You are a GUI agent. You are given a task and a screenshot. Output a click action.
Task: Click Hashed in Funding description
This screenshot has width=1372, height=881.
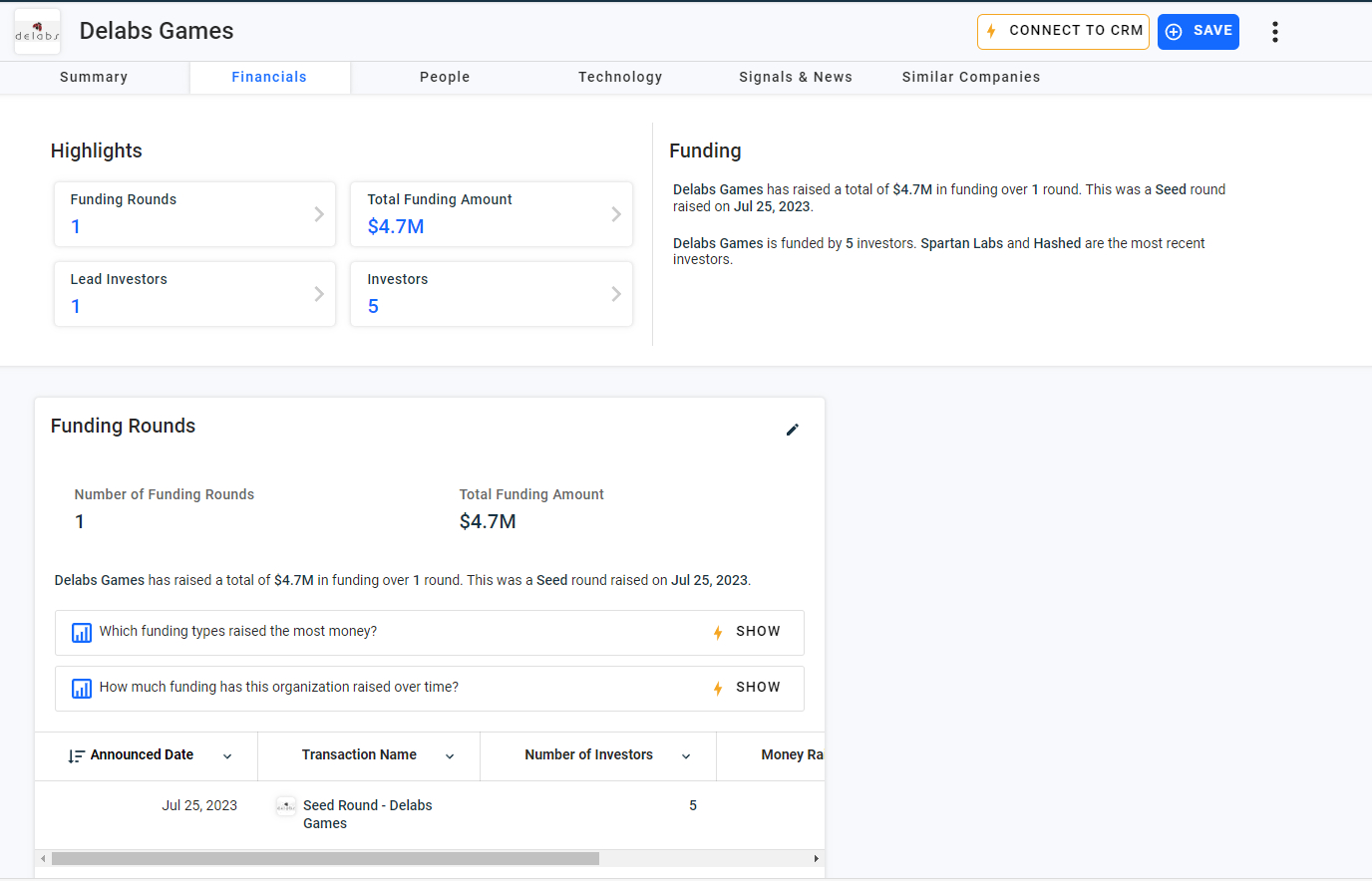point(1057,243)
